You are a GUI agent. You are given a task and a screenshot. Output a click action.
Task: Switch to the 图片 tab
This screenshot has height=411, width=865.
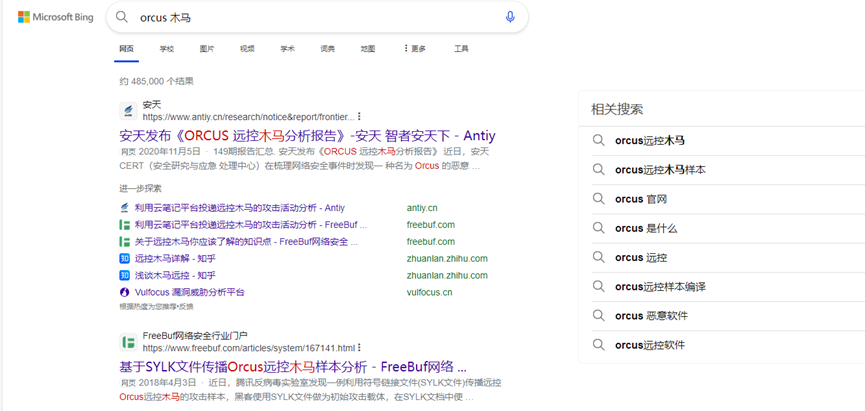[x=207, y=49]
